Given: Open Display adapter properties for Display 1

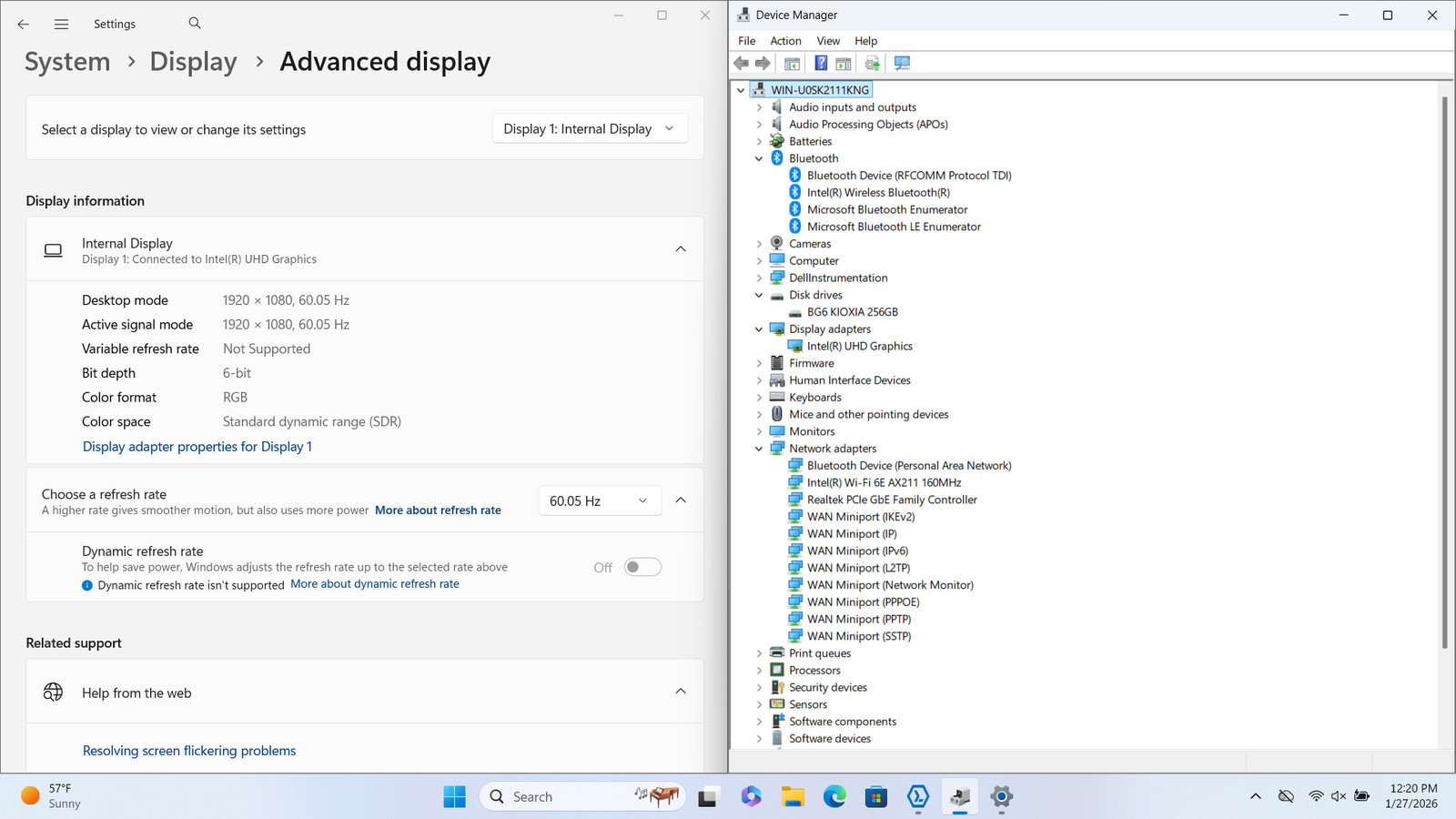Looking at the screenshot, I should pyautogui.click(x=197, y=447).
